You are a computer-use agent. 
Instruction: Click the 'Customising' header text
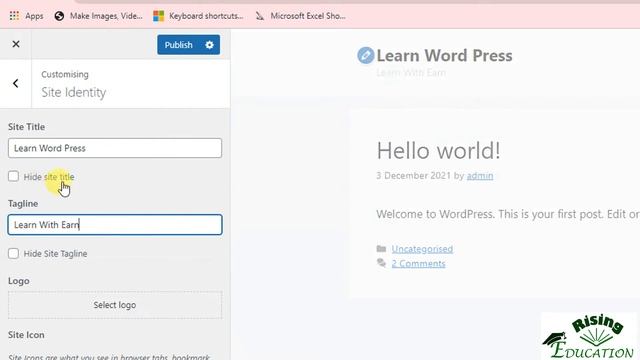click(65, 74)
